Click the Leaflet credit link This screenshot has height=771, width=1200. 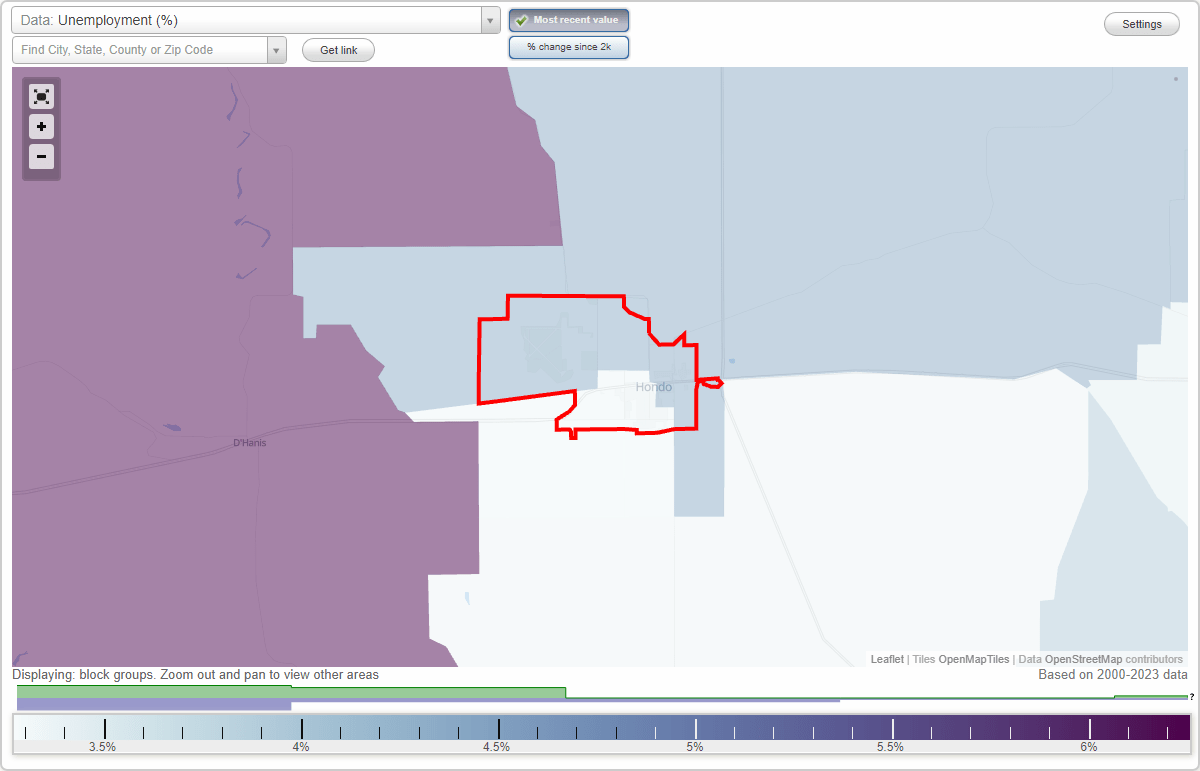click(x=885, y=659)
